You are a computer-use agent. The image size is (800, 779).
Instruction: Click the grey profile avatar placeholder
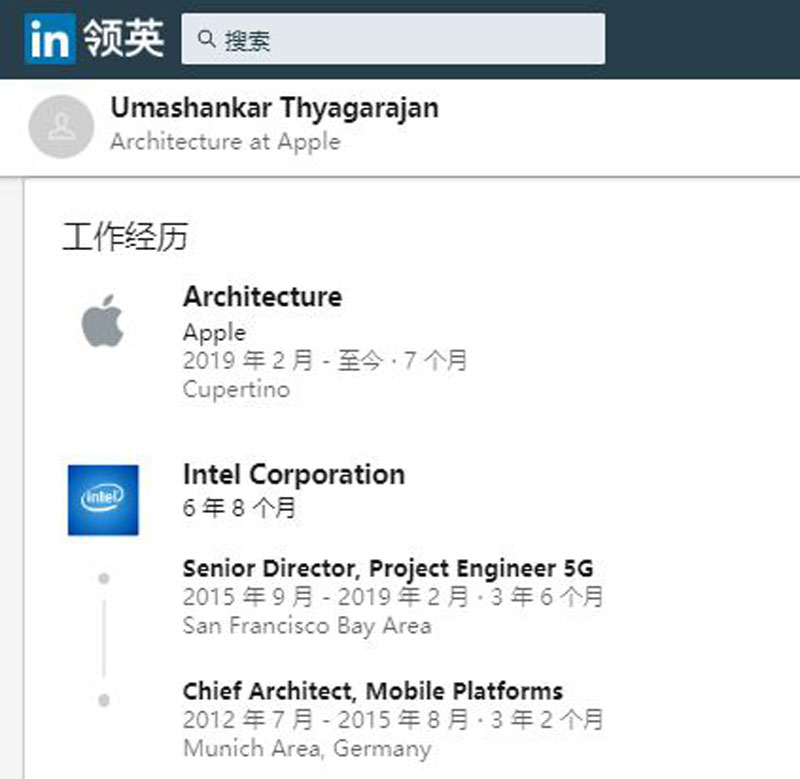pos(61,126)
